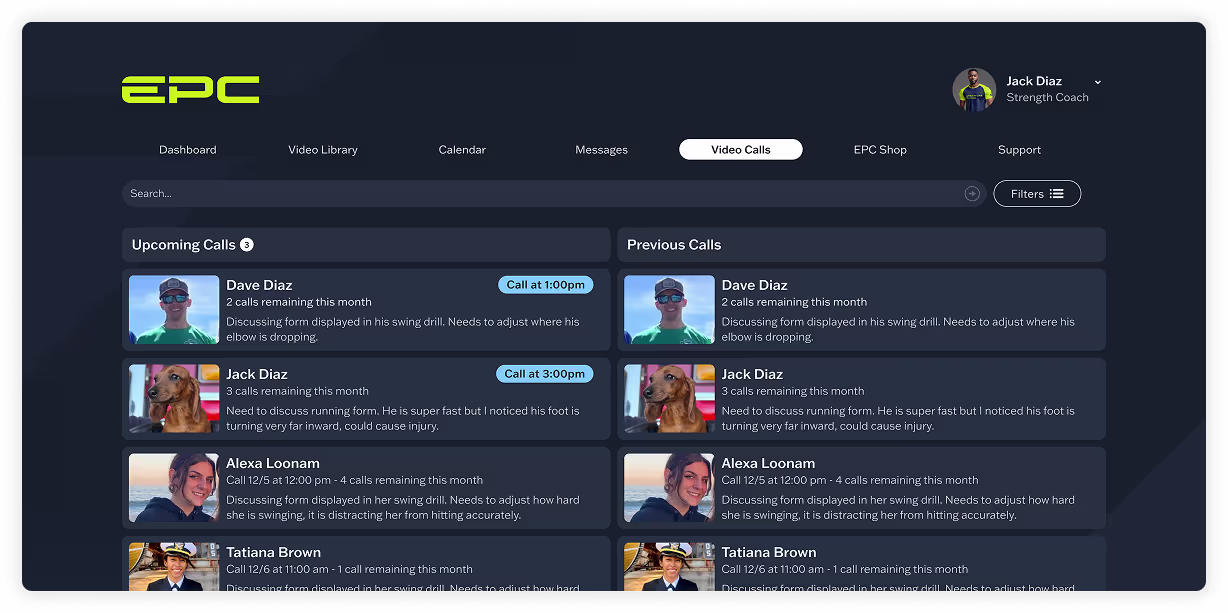
Task: Open Alexa Loonam's upcoming call entry
Action: [366, 488]
